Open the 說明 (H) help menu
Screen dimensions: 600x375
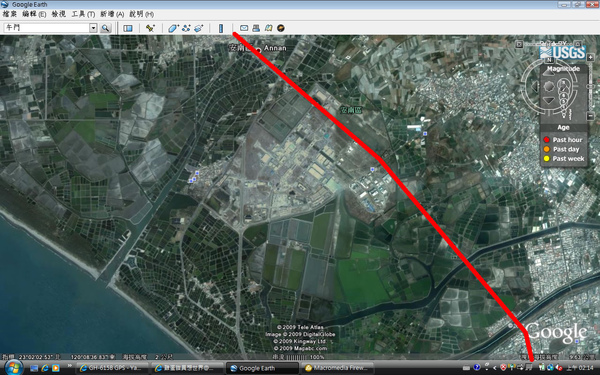pos(141,14)
